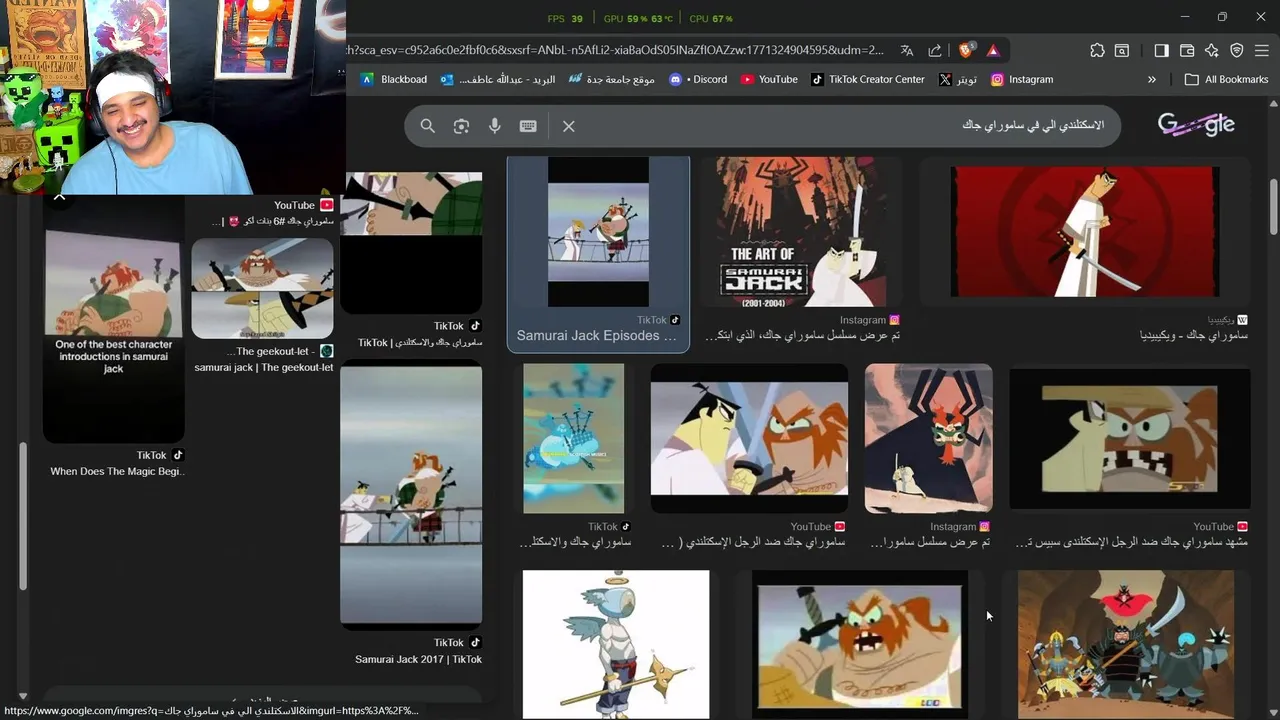This screenshot has height=720, width=1280.
Task: Open 'One of the best character introductions' thumbnail
Action: click(x=113, y=322)
